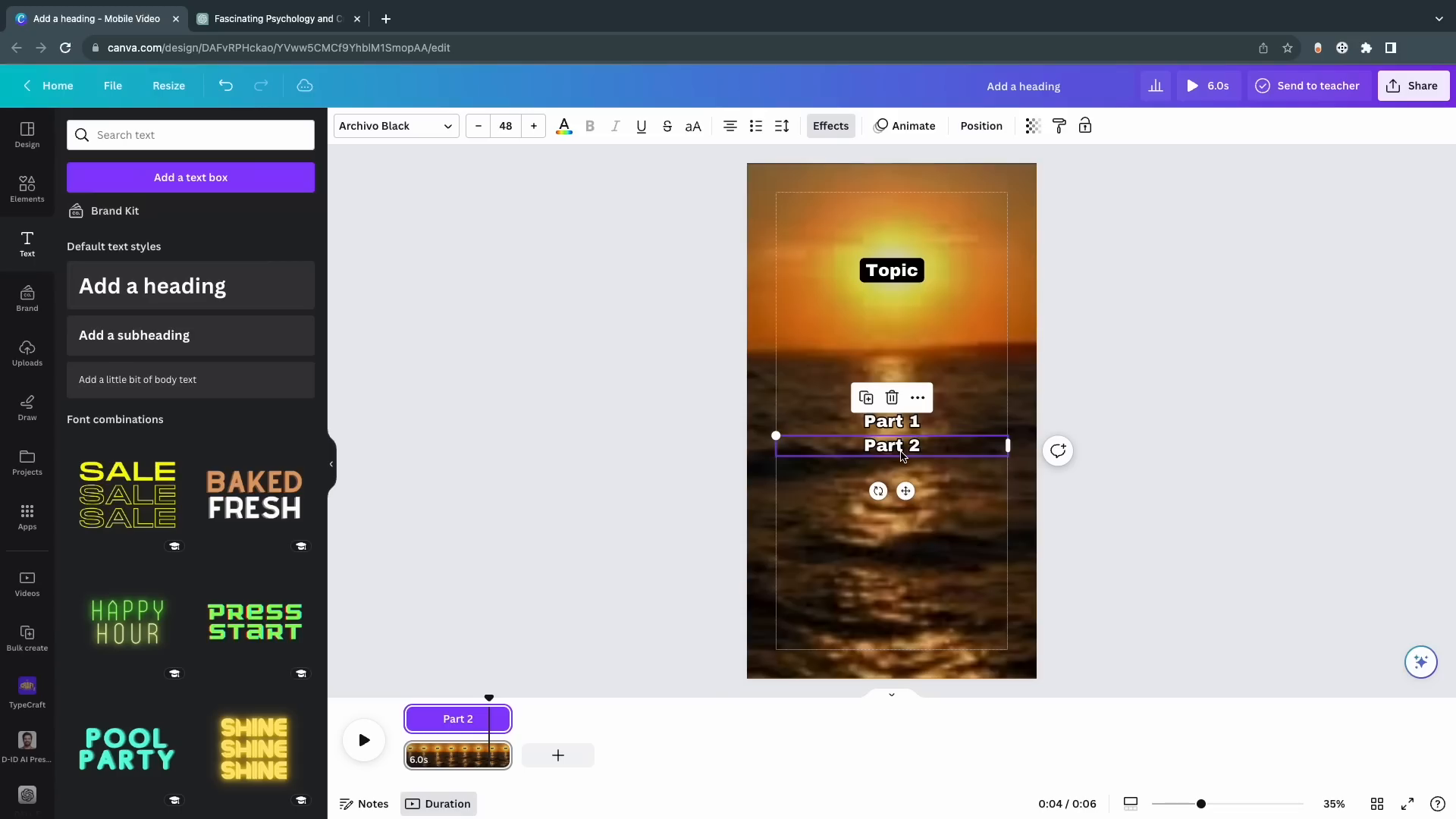This screenshot has width=1456, height=819.
Task: Delete the selected text element
Action: [892, 397]
